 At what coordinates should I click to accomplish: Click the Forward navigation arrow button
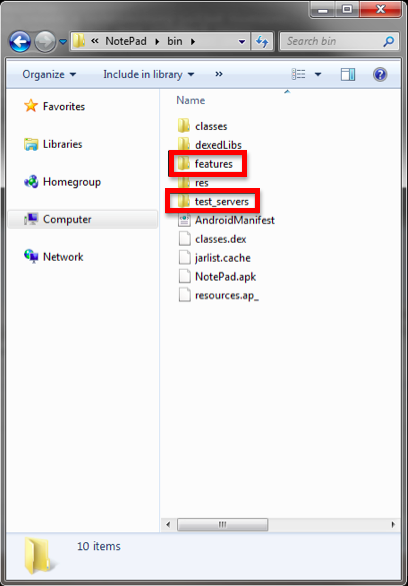tap(45, 41)
